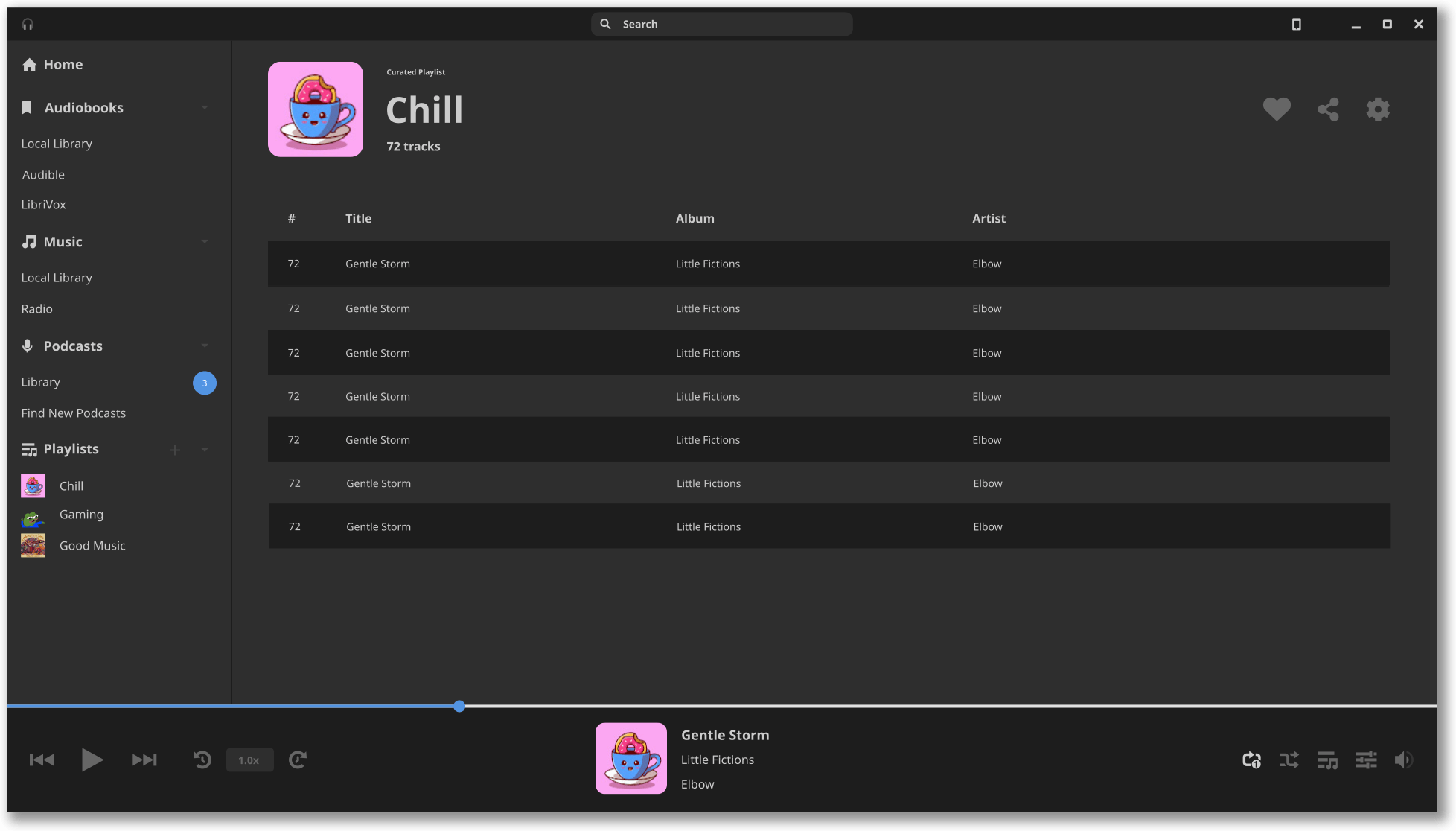
Task: Click the queue/playlist view icon
Action: pyautogui.click(x=1327, y=759)
